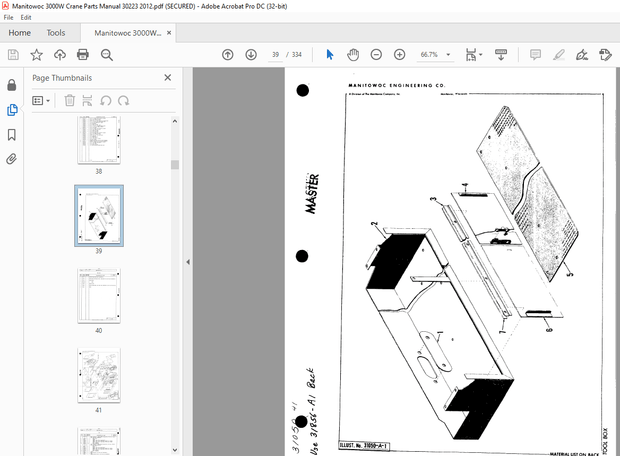Viewport: 620px width, 456px height.
Task: Open the find text magnifier tool
Action: pyautogui.click(x=107, y=55)
